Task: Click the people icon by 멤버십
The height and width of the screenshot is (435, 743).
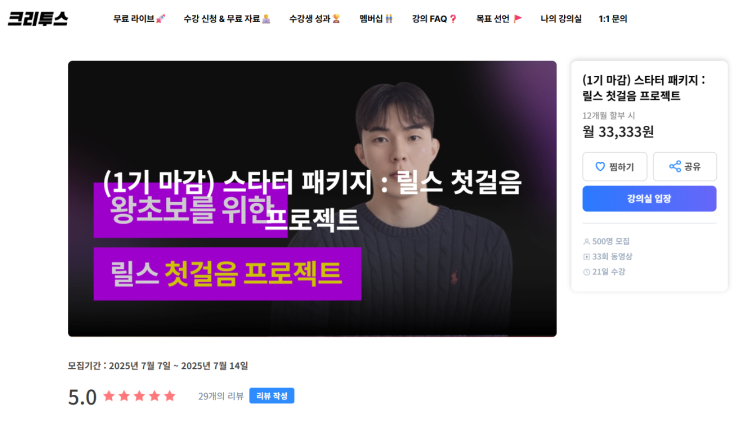Action: point(389,18)
